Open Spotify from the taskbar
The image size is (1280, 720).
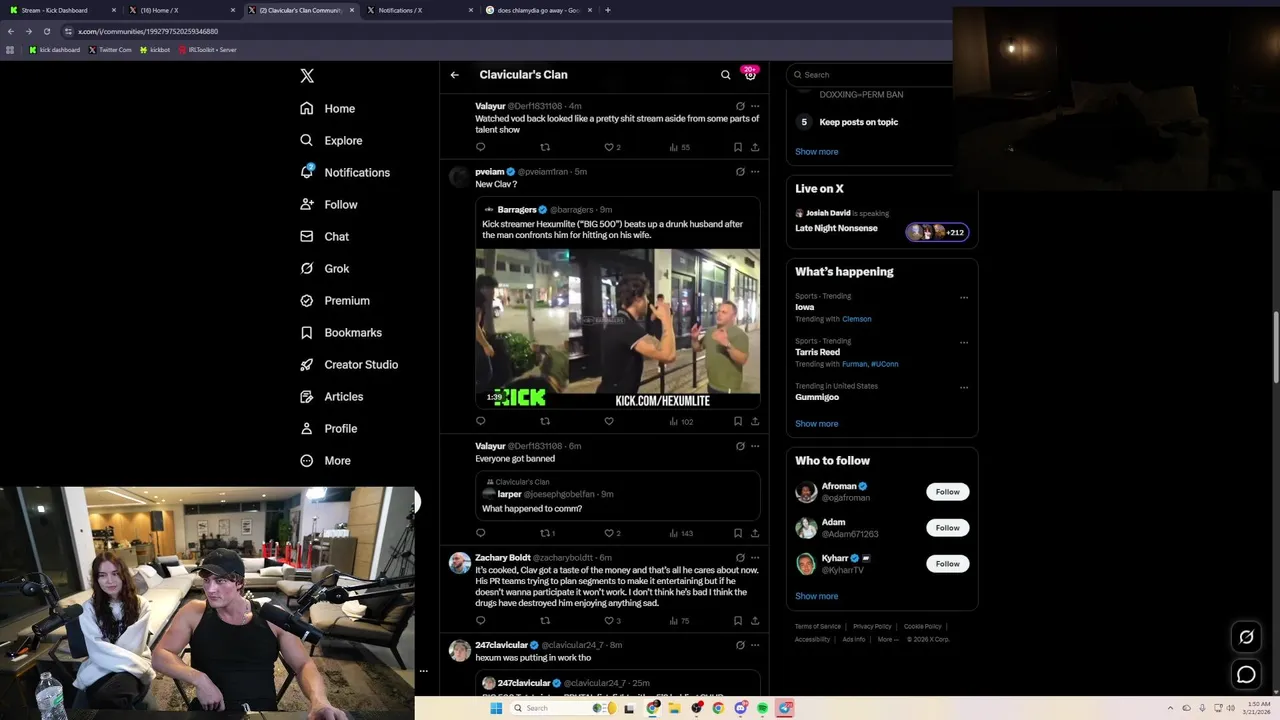763,708
